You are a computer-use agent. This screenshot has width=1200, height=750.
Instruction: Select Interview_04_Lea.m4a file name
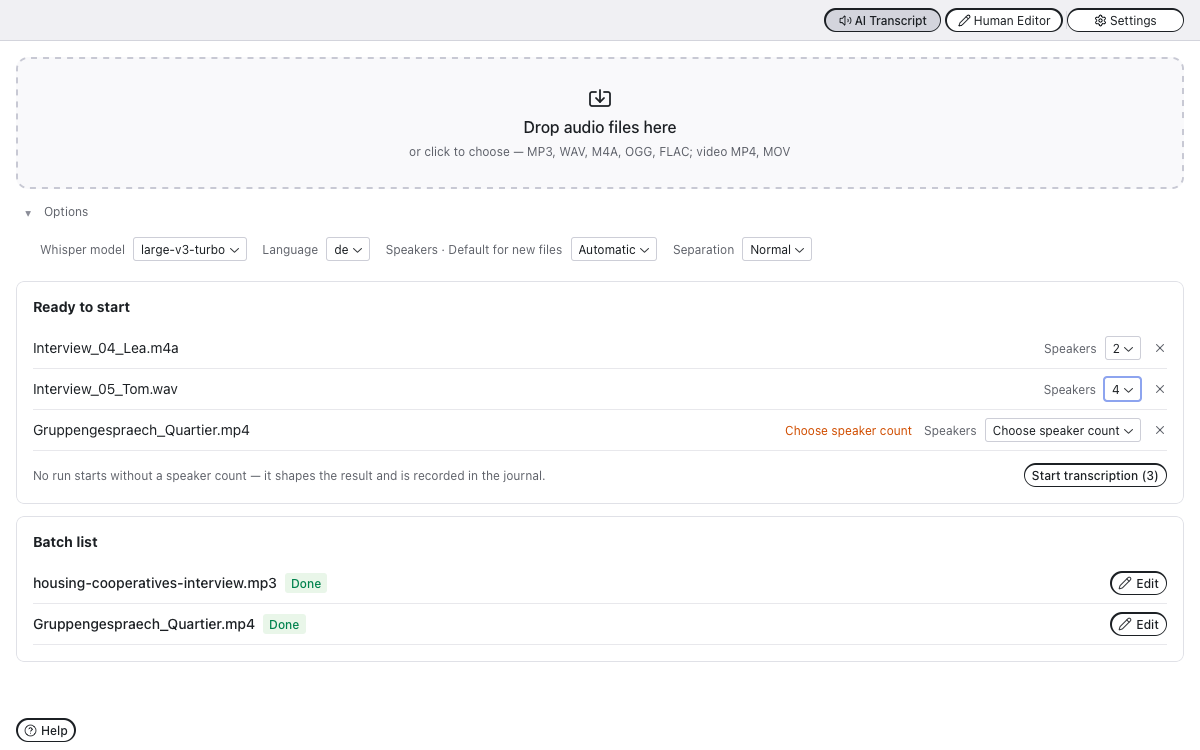tap(106, 348)
